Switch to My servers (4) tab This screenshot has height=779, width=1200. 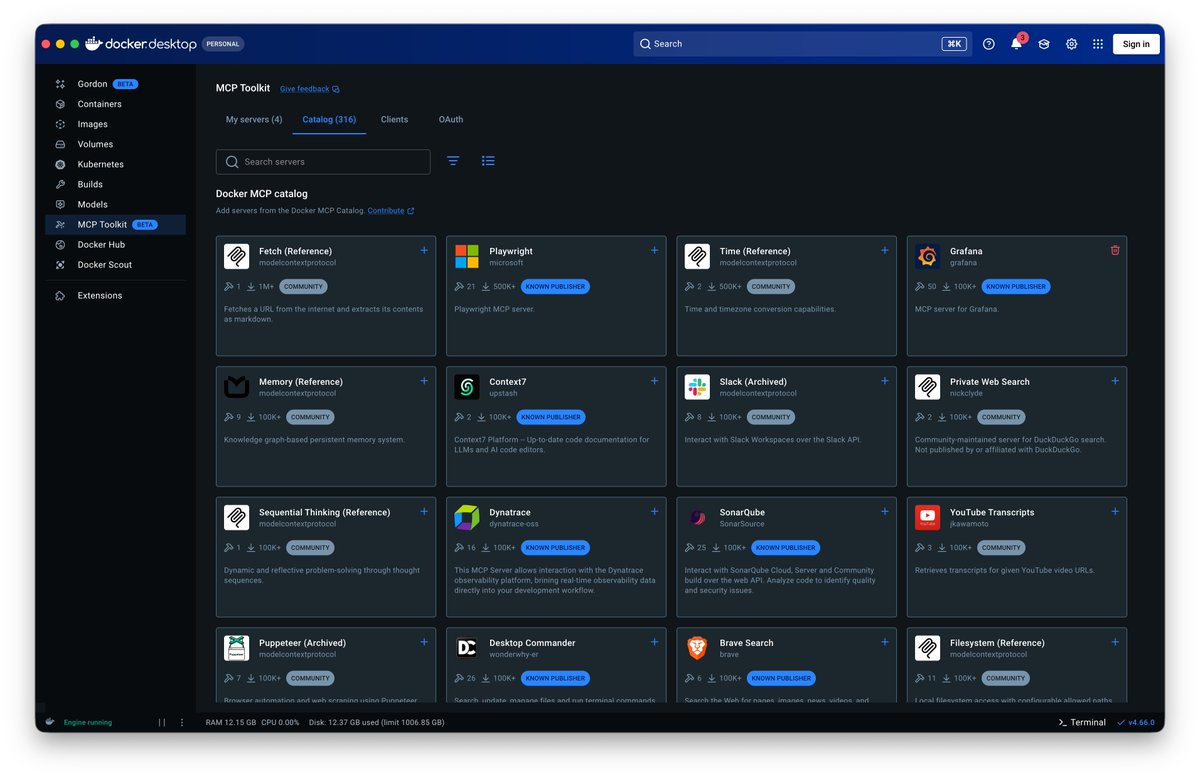pos(254,119)
